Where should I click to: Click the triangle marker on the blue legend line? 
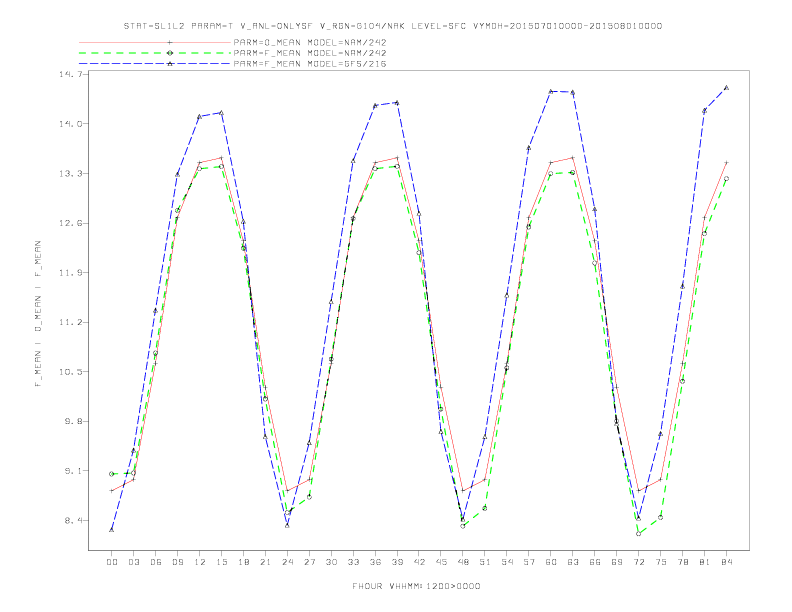click(170, 64)
